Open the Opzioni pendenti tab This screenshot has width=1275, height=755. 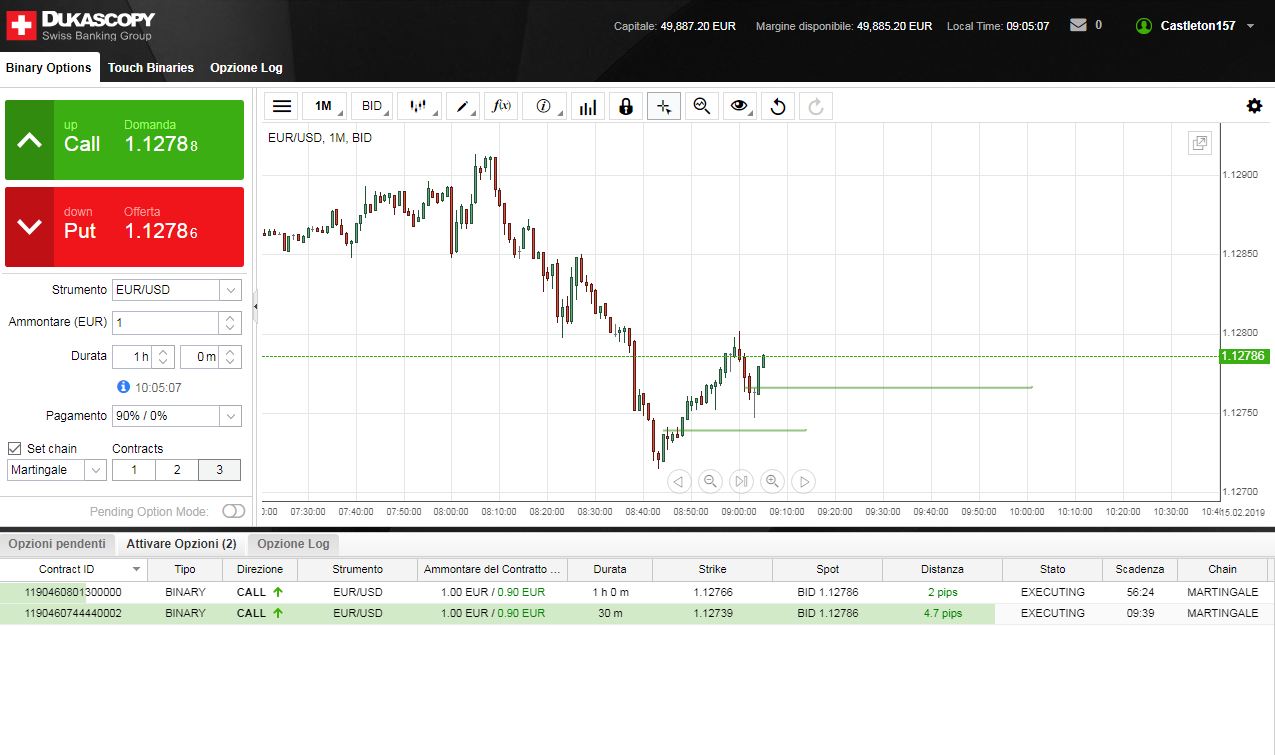pyautogui.click(x=57, y=544)
